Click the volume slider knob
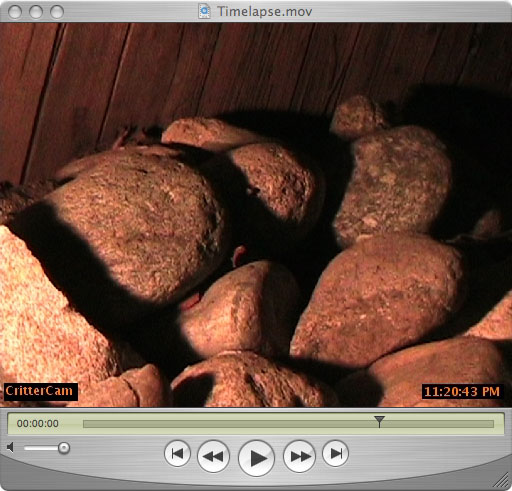Image resolution: width=512 pixels, height=491 pixels. 64,448
